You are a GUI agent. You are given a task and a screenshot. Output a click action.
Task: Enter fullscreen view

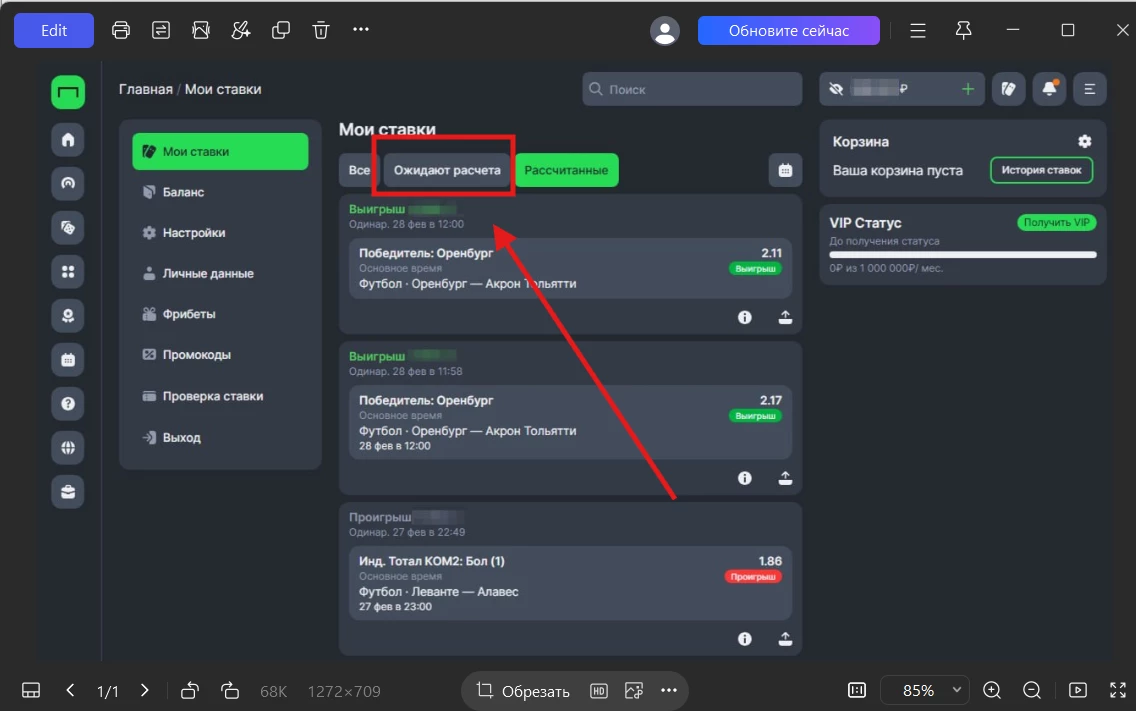(1118, 691)
